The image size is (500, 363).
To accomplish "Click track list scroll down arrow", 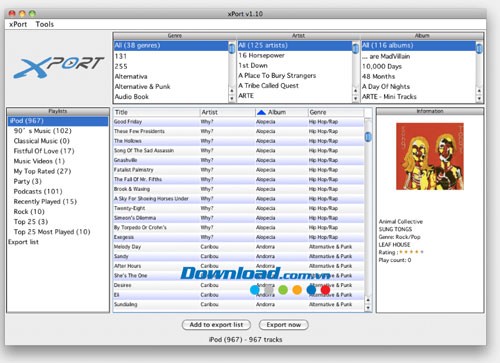I will tap(368, 308).
